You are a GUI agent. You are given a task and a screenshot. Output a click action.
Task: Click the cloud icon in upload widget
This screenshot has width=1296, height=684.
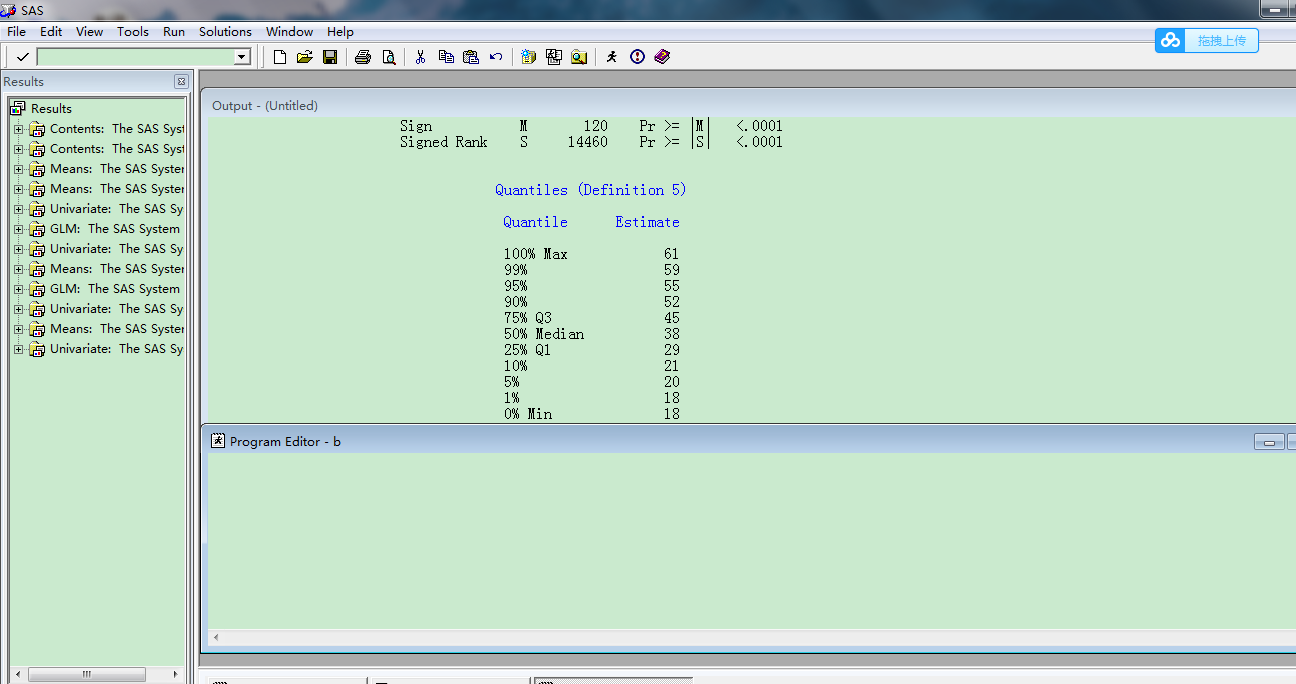1170,40
